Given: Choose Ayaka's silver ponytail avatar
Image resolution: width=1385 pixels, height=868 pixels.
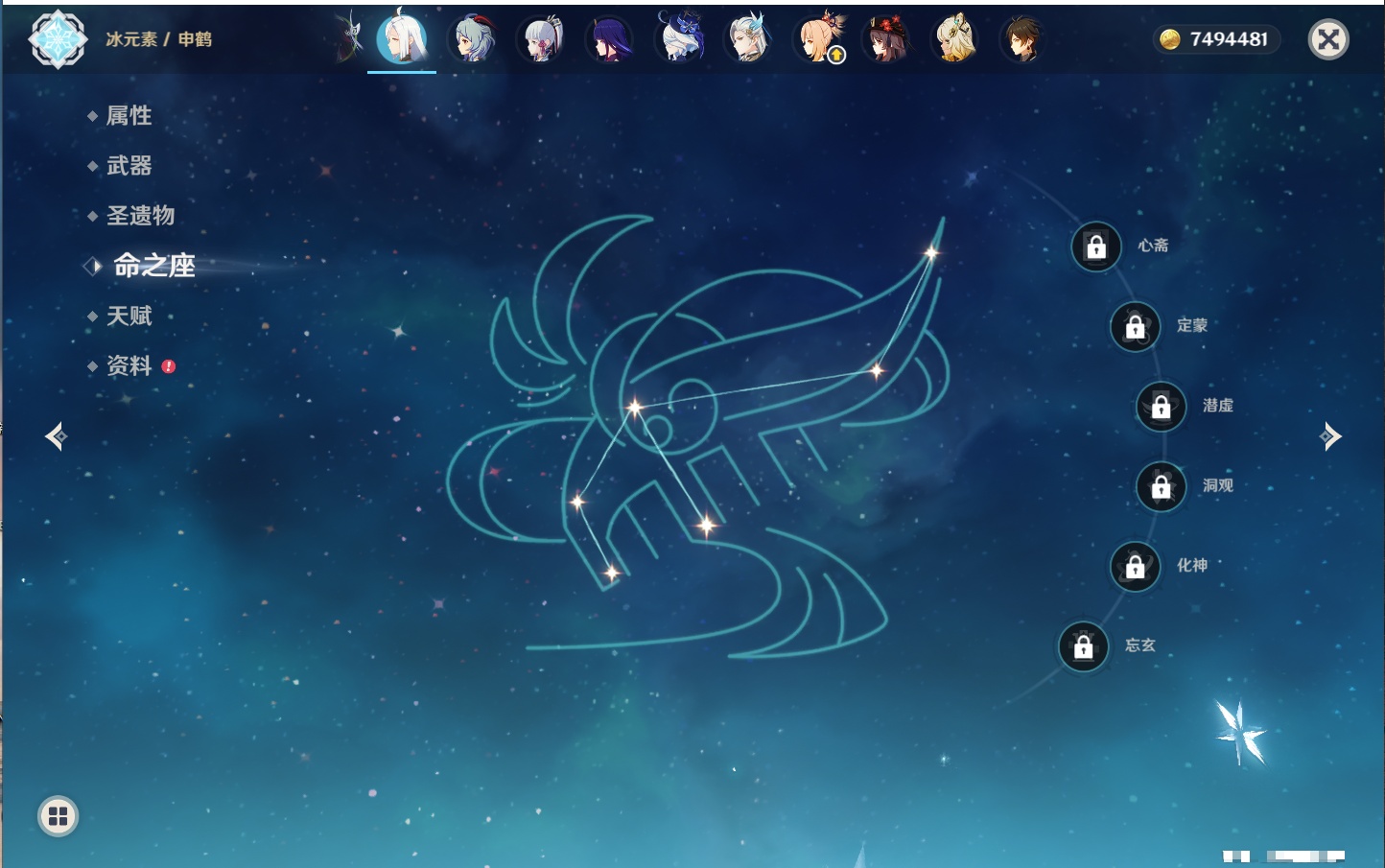Looking at the screenshot, I should point(541,39).
